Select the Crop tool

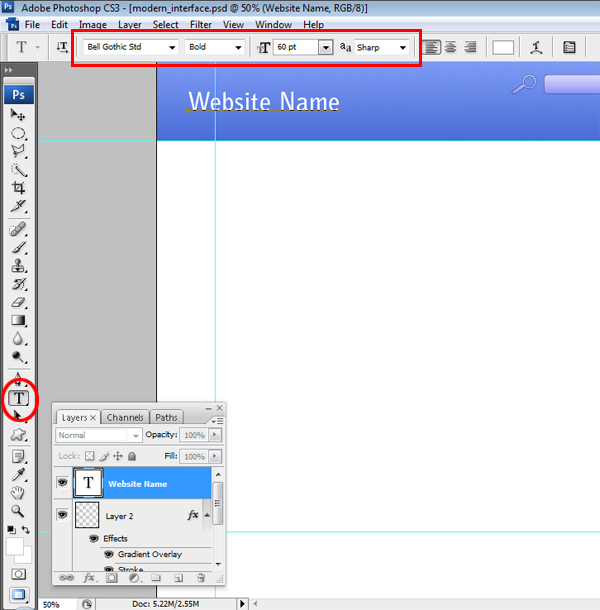18,188
